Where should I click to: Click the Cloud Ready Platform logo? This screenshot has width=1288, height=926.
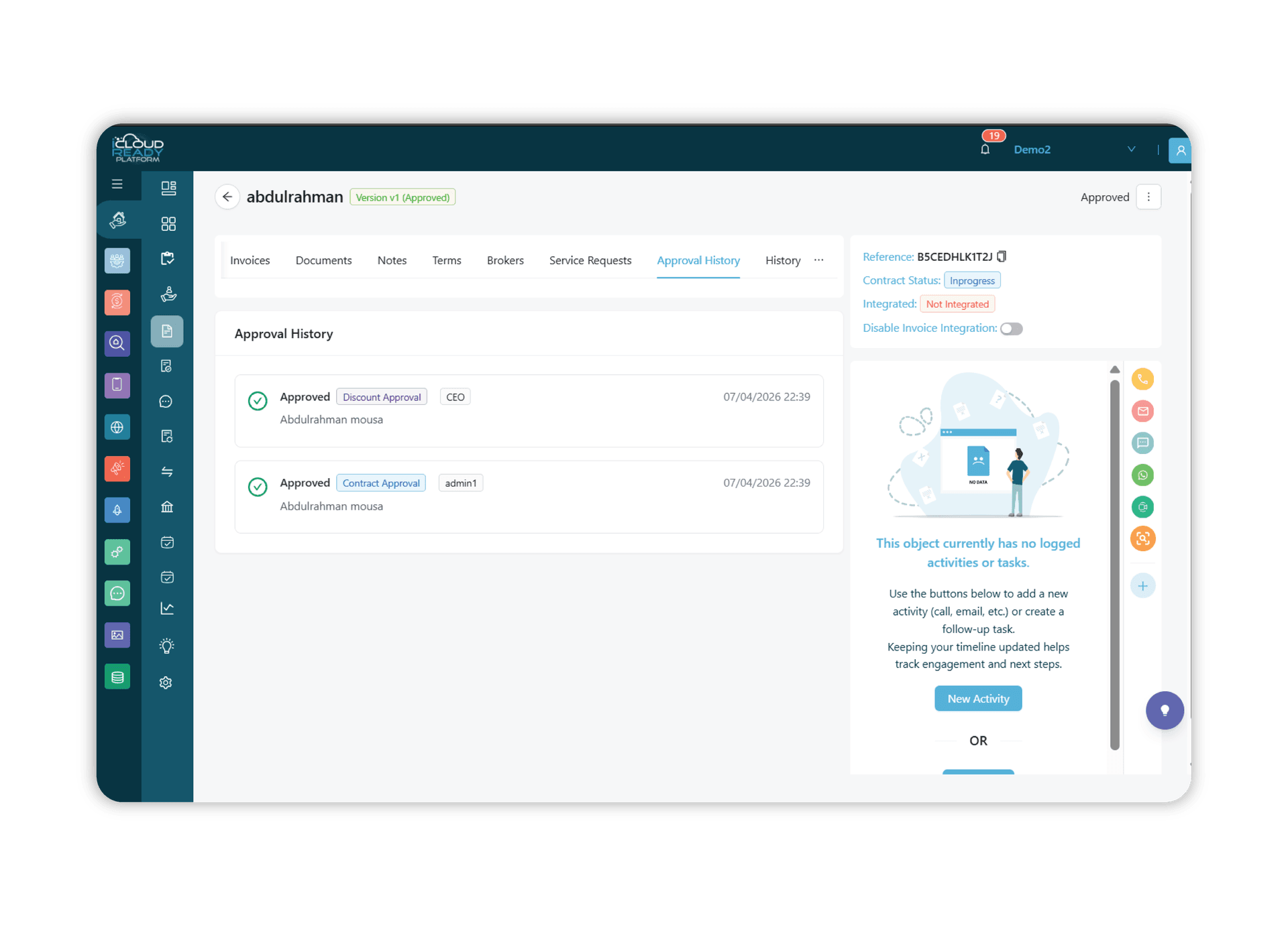pyautogui.click(x=138, y=148)
